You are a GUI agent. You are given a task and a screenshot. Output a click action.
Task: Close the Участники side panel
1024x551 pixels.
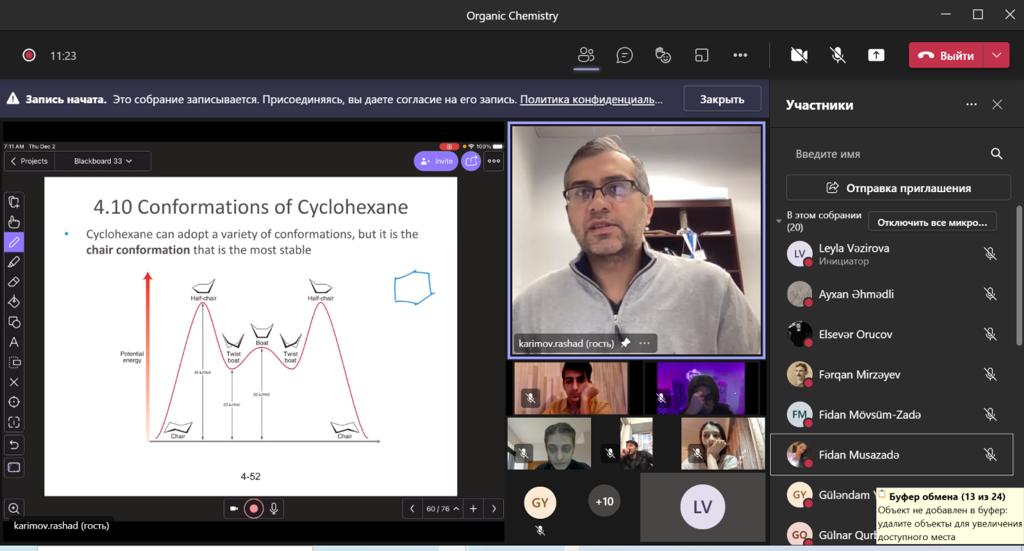(x=997, y=105)
